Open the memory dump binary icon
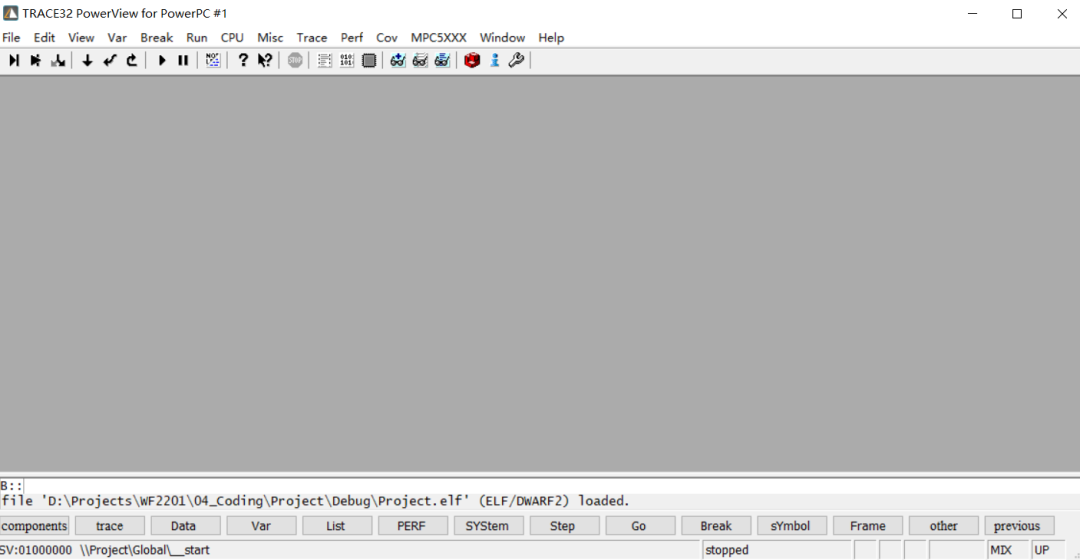This screenshot has width=1080, height=560. point(347,61)
